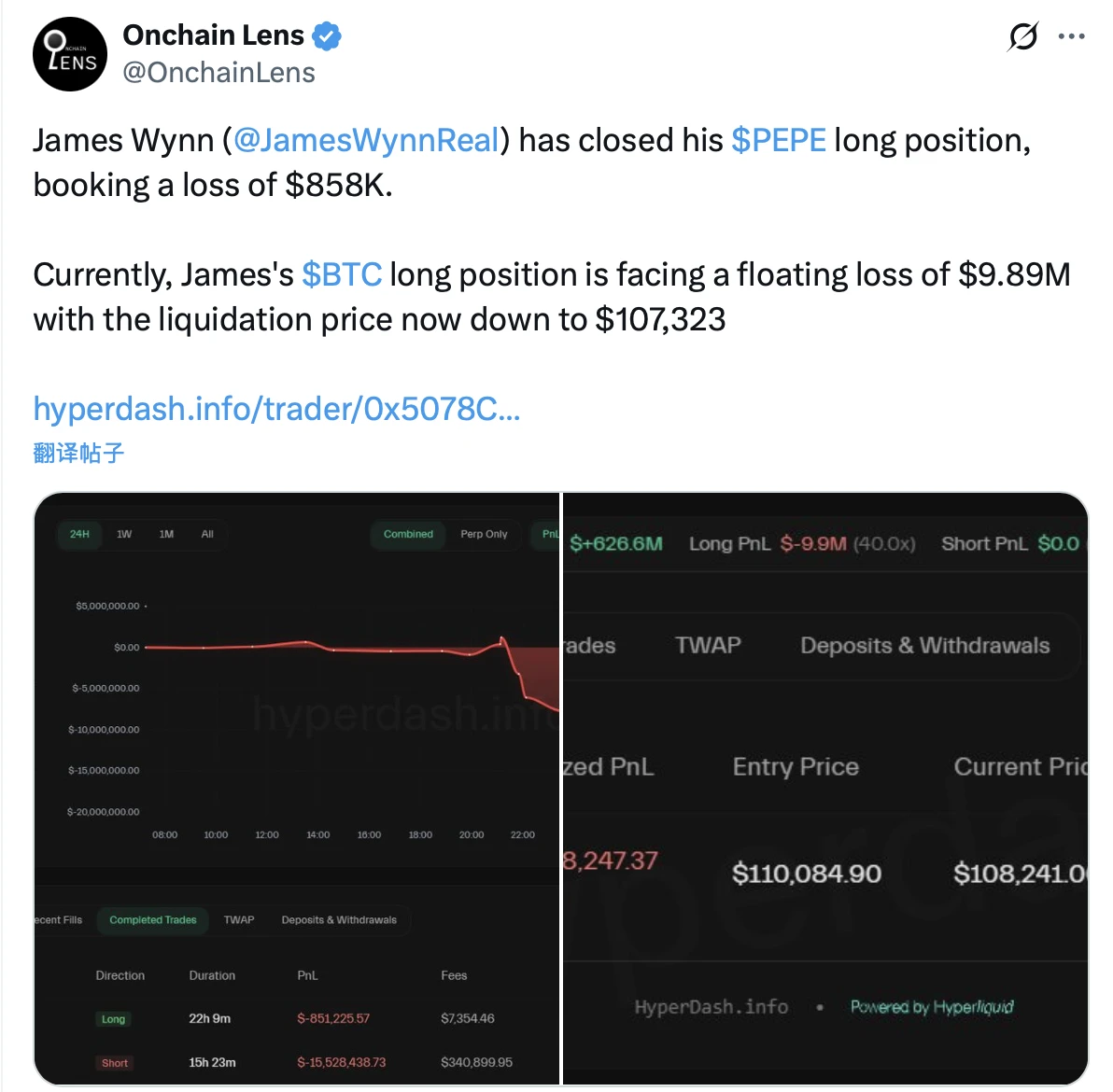Click the $BTC cashtag
The height and width of the screenshot is (1092, 1113).
click(342, 274)
